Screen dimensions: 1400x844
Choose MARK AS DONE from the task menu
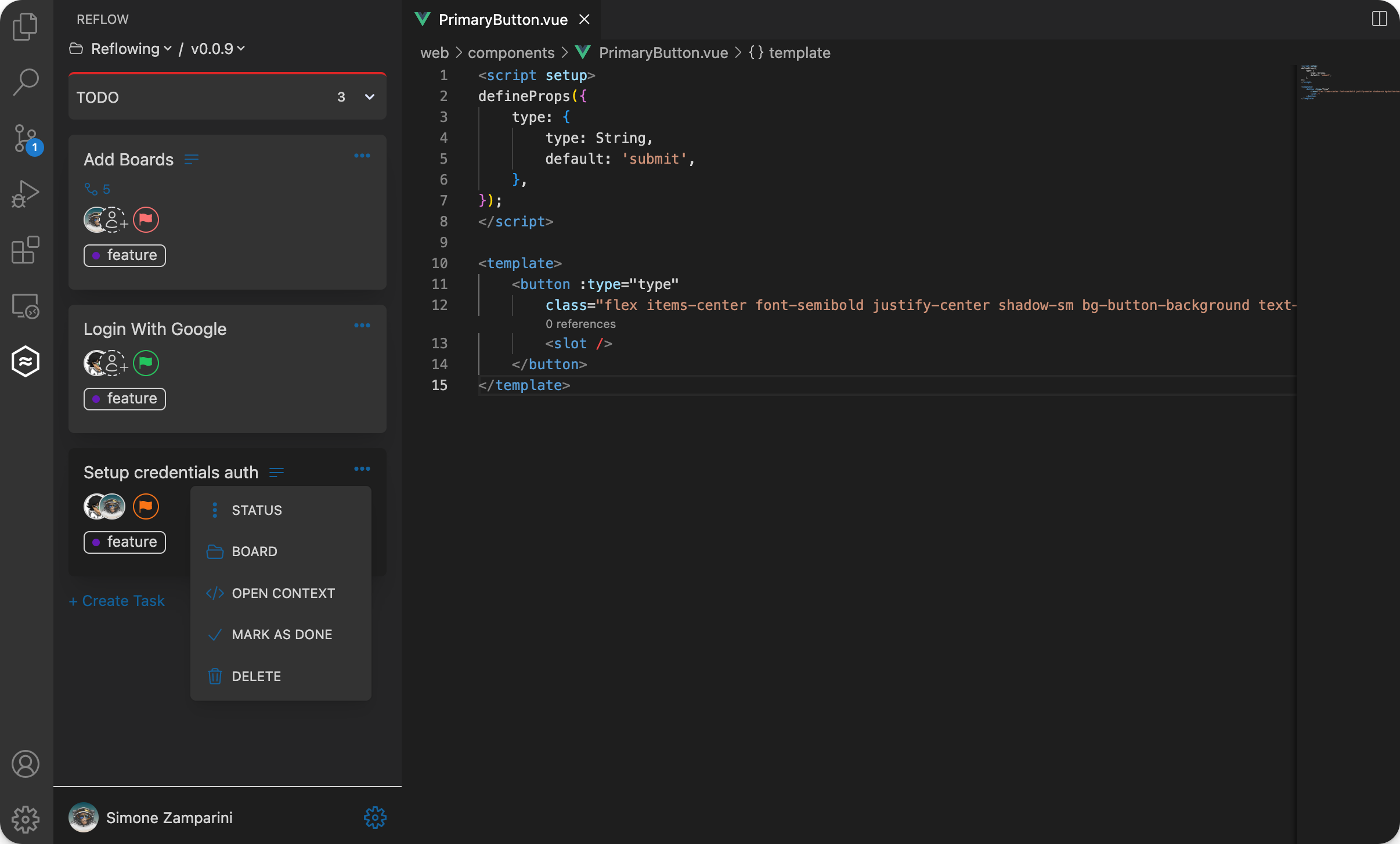281,634
